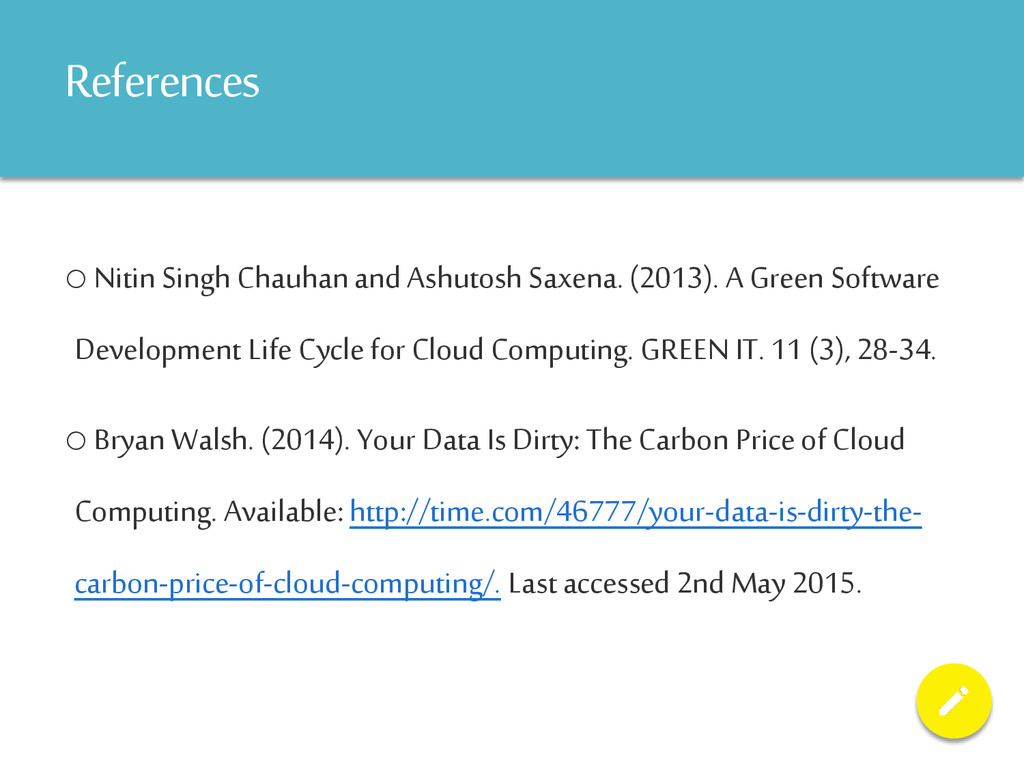Click Your Data Is Dirty title text
Viewport: 1024px width, 768px height.
tap(468, 441)
